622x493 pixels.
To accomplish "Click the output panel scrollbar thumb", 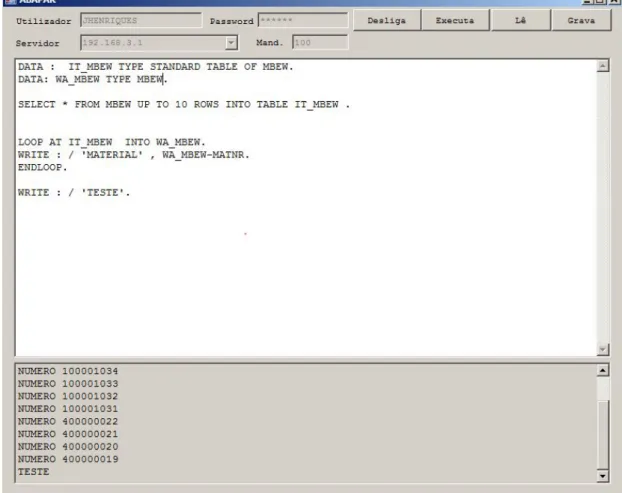I will point(603,435).
